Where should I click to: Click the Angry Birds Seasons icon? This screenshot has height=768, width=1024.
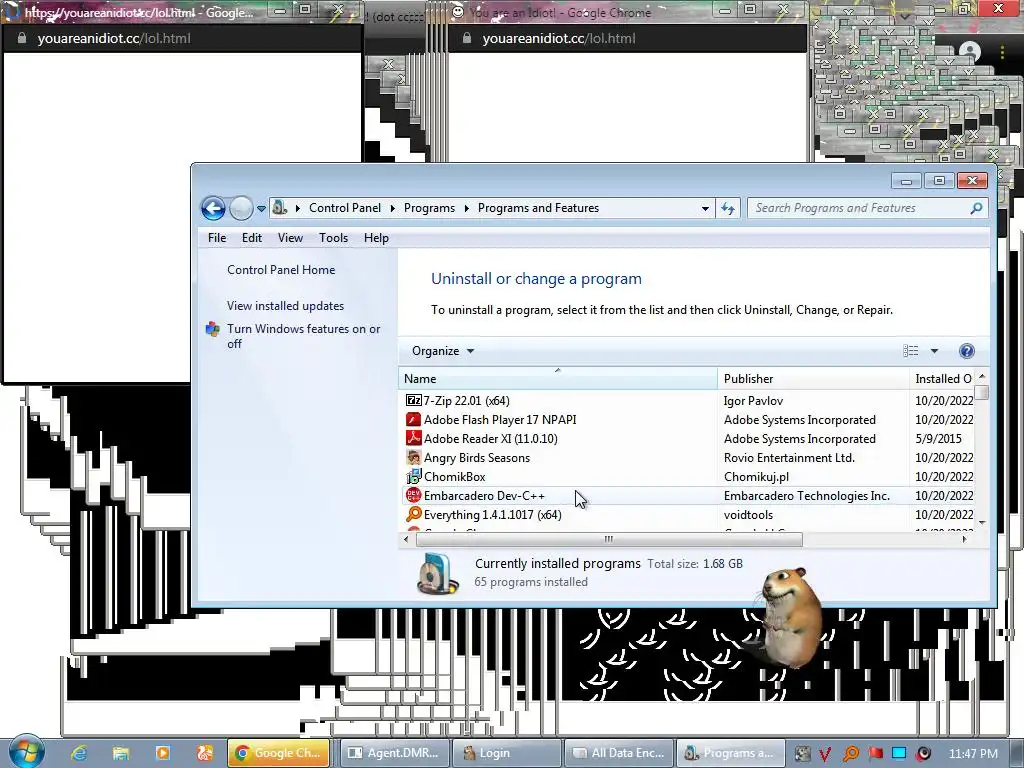(413, 457)
